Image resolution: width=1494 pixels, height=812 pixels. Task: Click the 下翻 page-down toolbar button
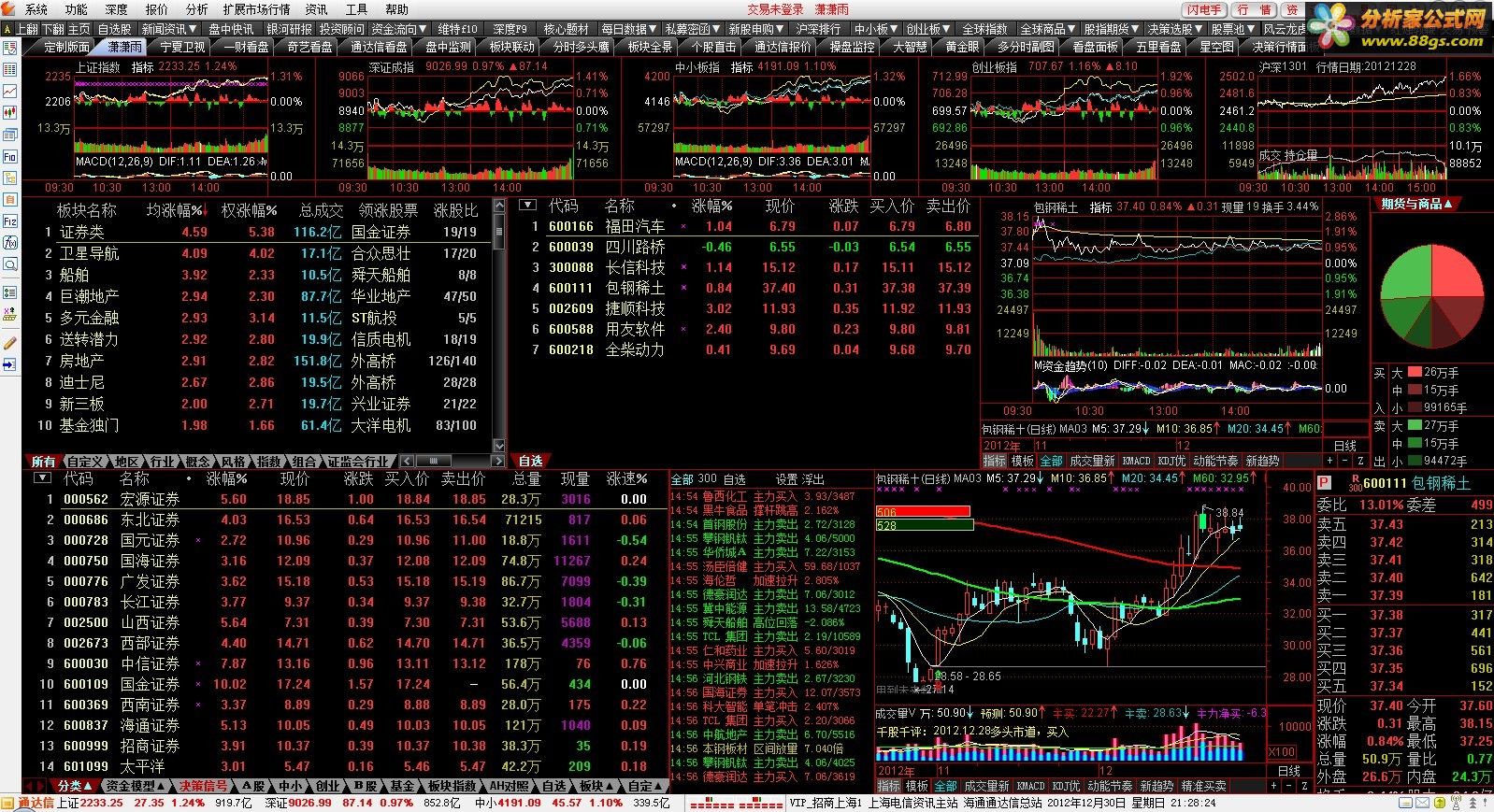pos(53,29)
